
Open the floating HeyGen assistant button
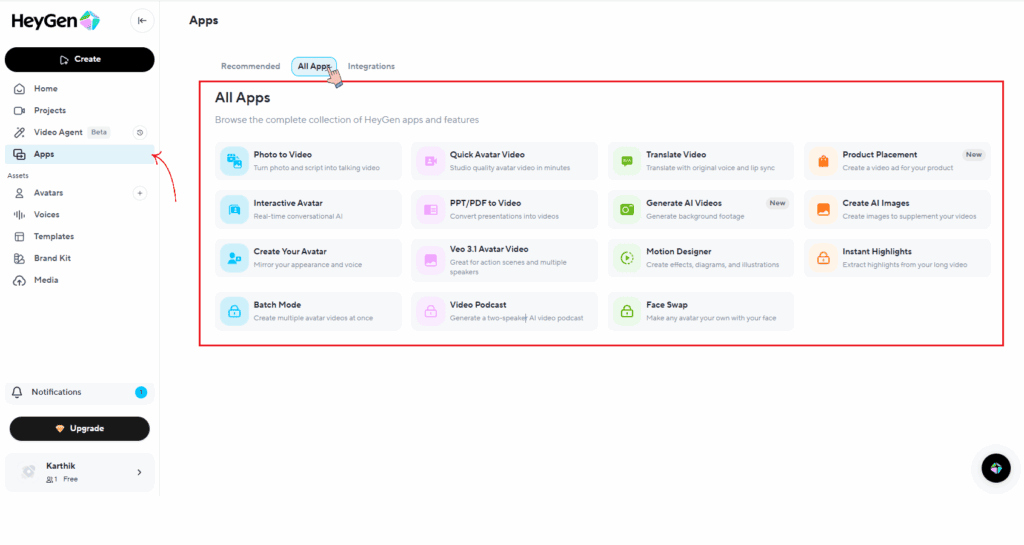tap(996, 468)
